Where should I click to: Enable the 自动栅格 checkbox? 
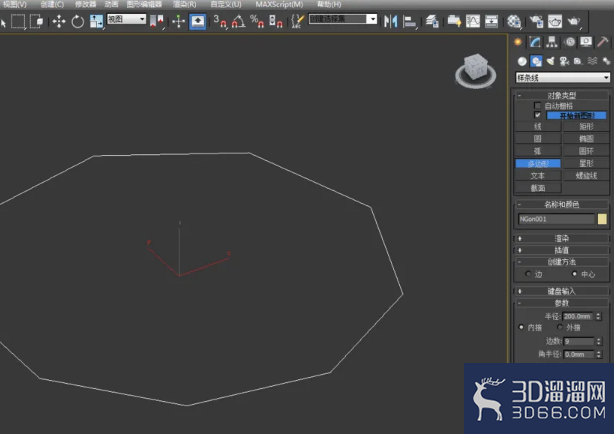(x=537, y=105)
